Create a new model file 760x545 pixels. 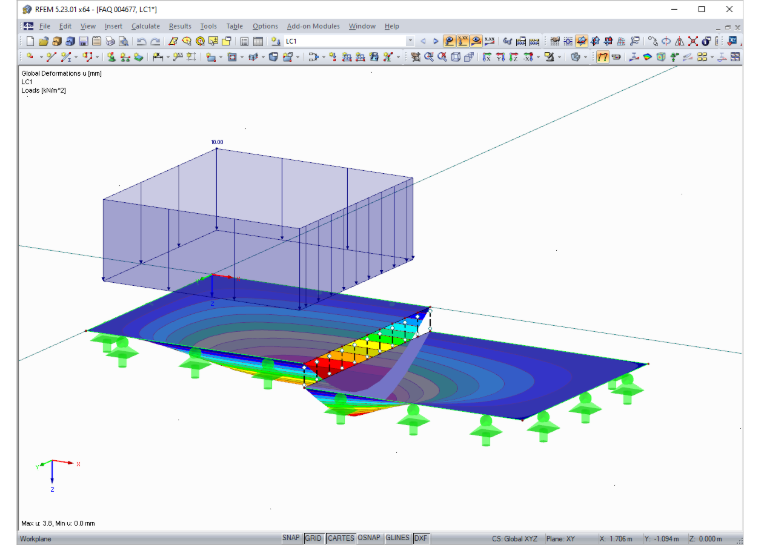tap(30, 41)
